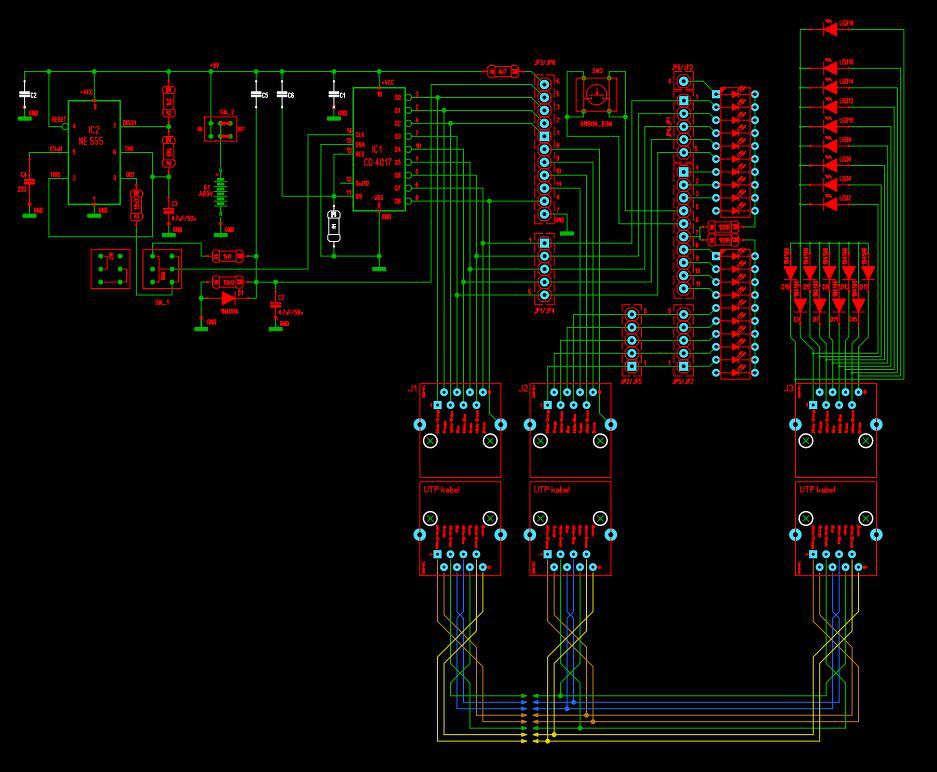Viewport: 937px width, 772px height.
Task: Click capacitor C1 near IC1
Action: (x=334, y=94)
